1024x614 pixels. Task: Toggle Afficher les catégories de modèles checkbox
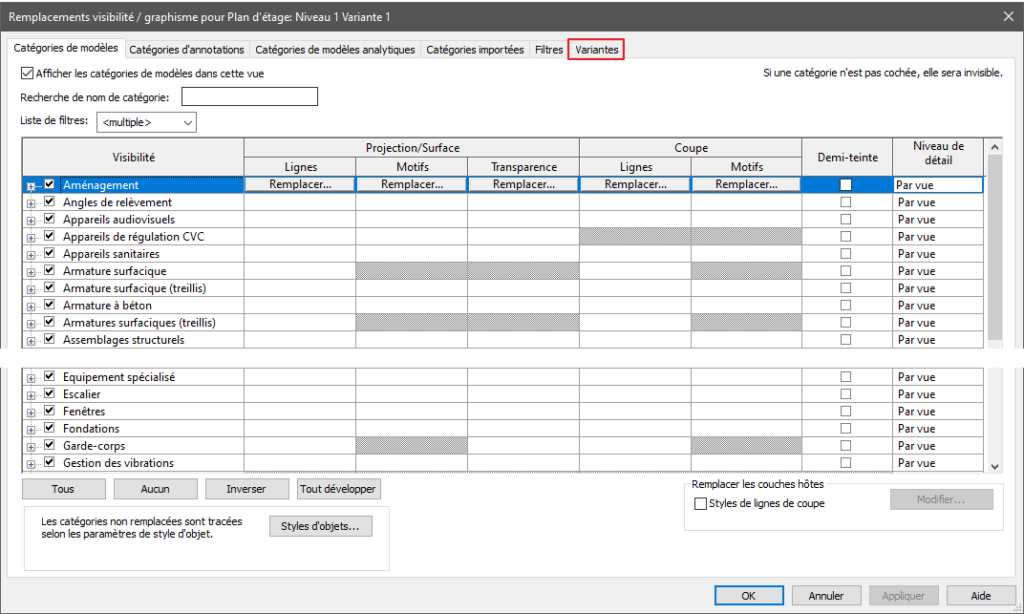tap(27, 73)
